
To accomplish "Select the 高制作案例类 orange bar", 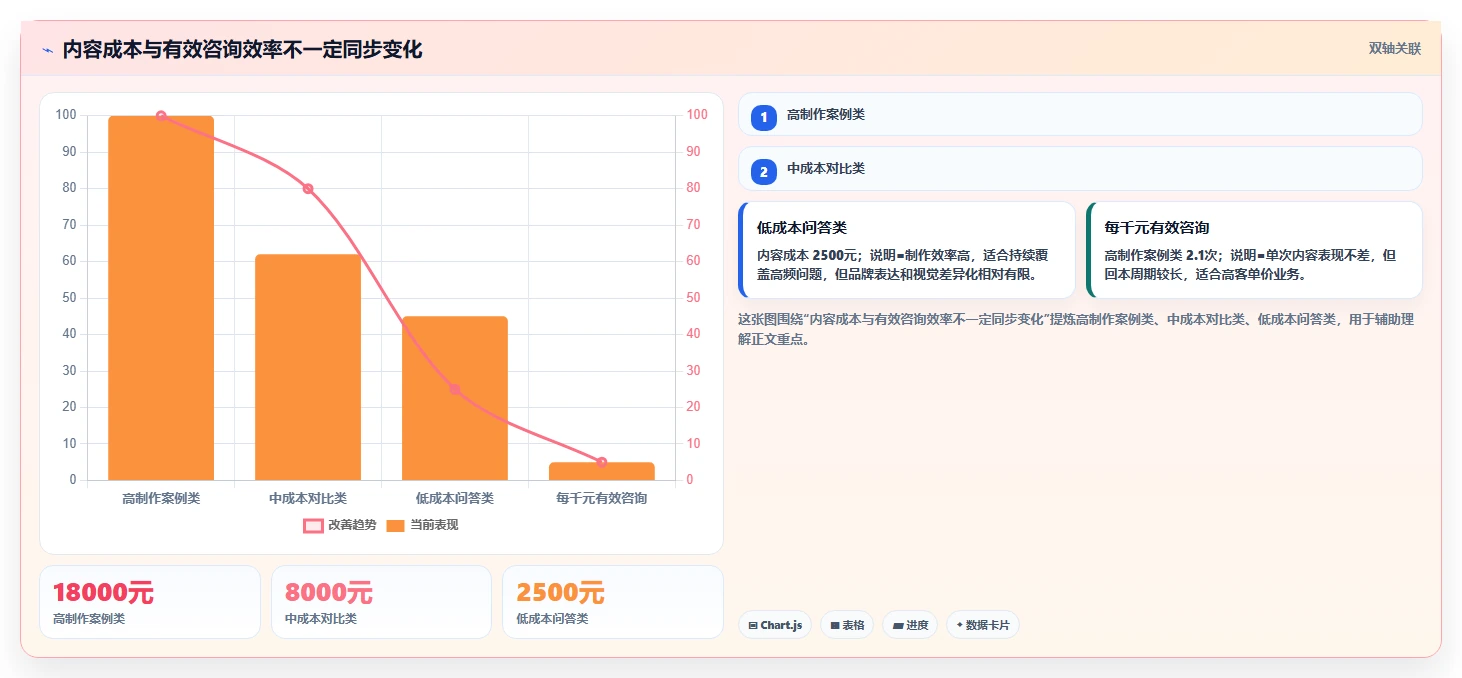I will (x=161, y=298).
